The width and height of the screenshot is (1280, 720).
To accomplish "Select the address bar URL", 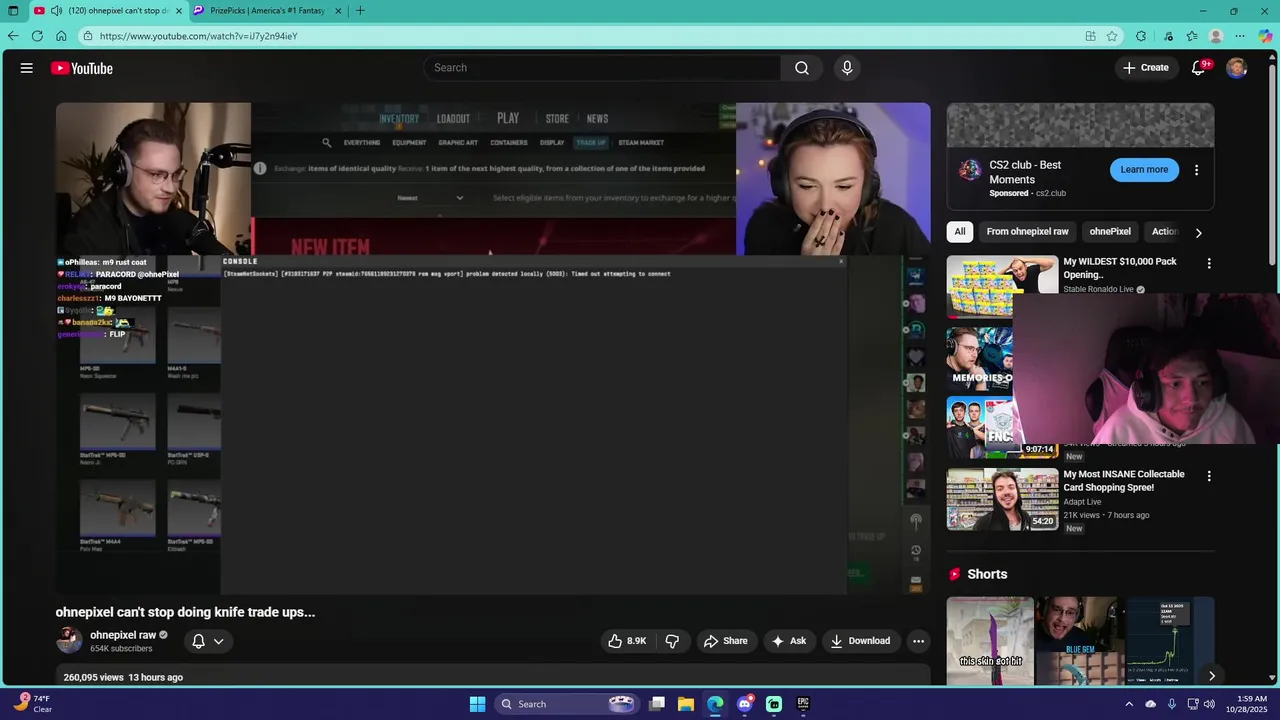I will (x=198, y=36).
